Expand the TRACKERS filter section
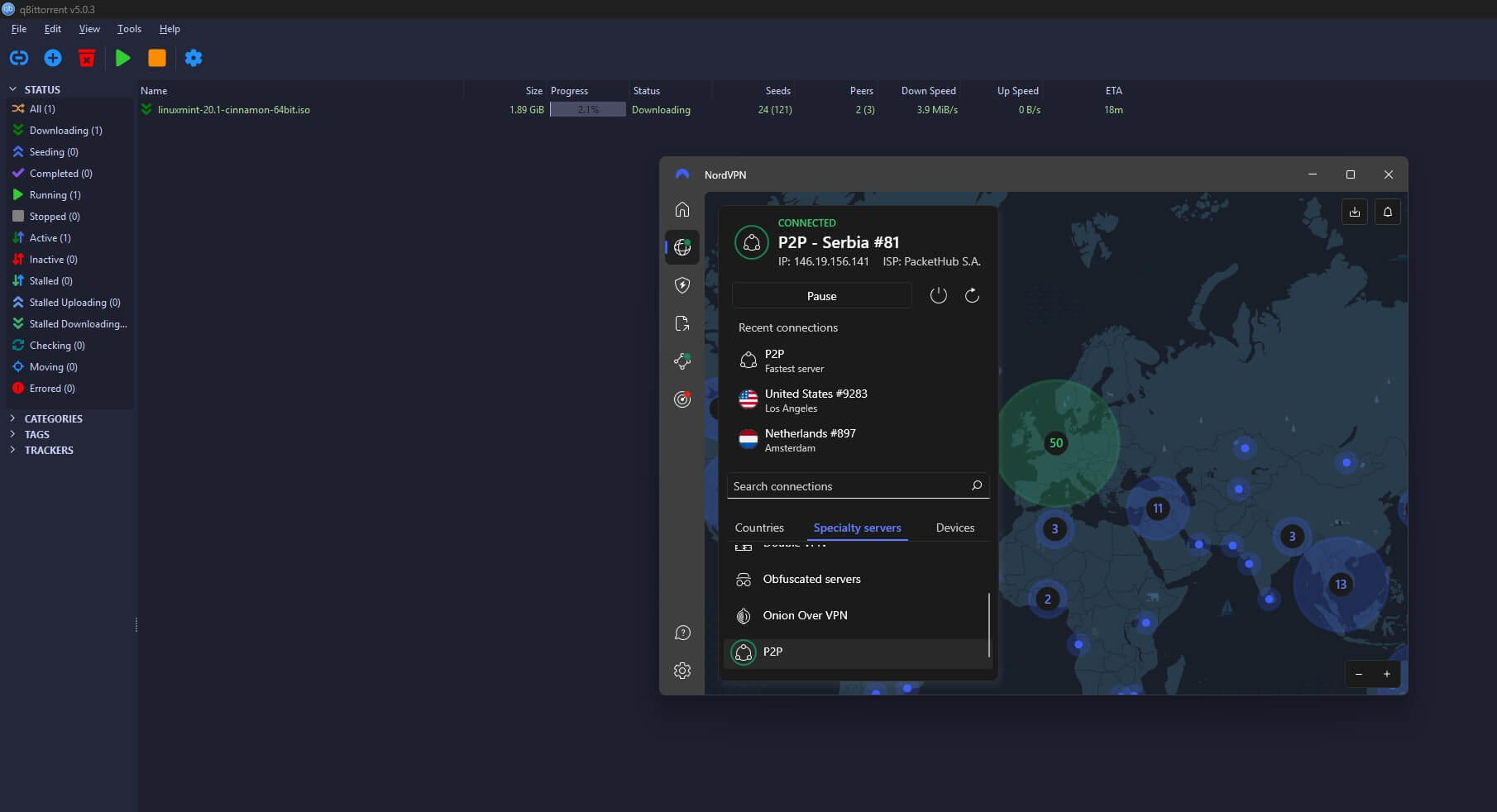1497x812 pixels. coord(12,450)
